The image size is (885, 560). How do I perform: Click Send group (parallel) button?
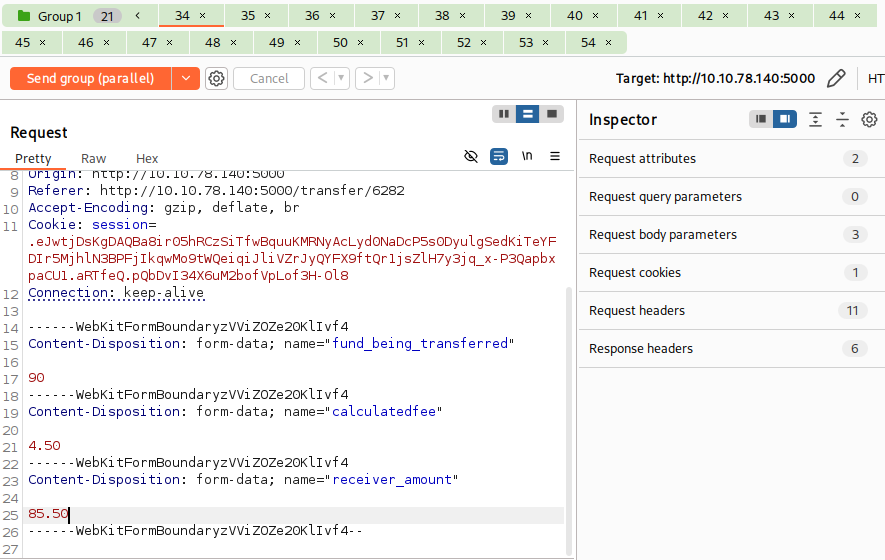click(90, 78)
